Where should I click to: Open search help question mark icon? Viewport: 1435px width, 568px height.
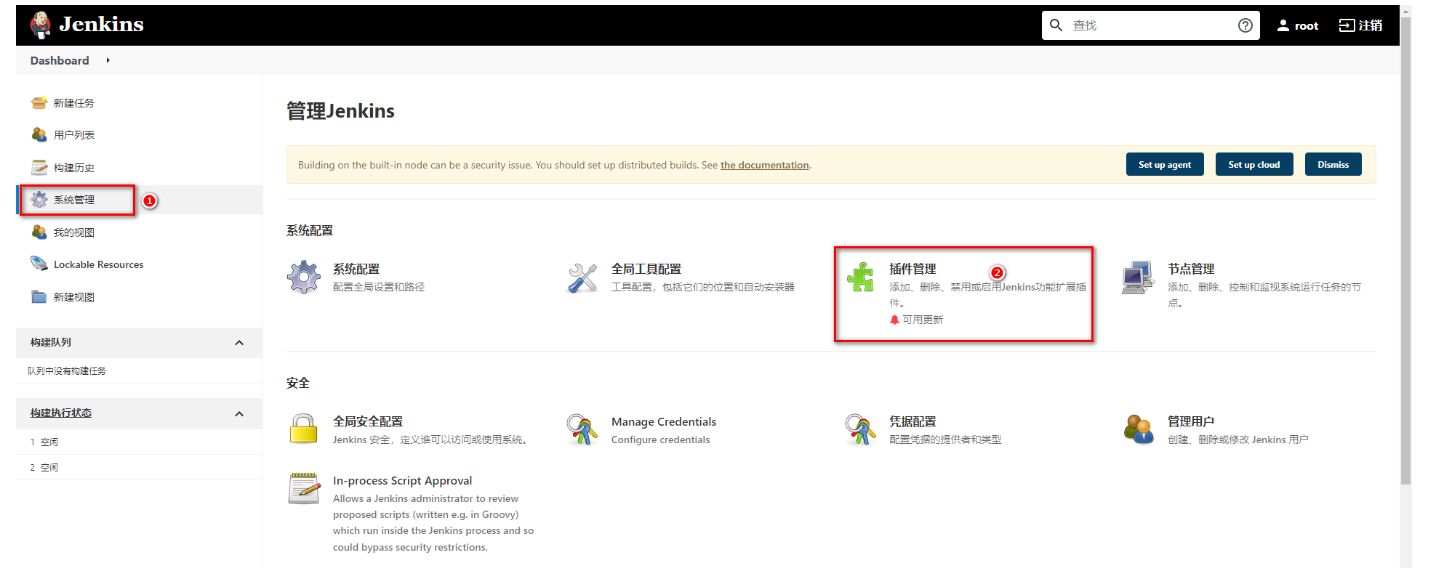[1245, 26]
